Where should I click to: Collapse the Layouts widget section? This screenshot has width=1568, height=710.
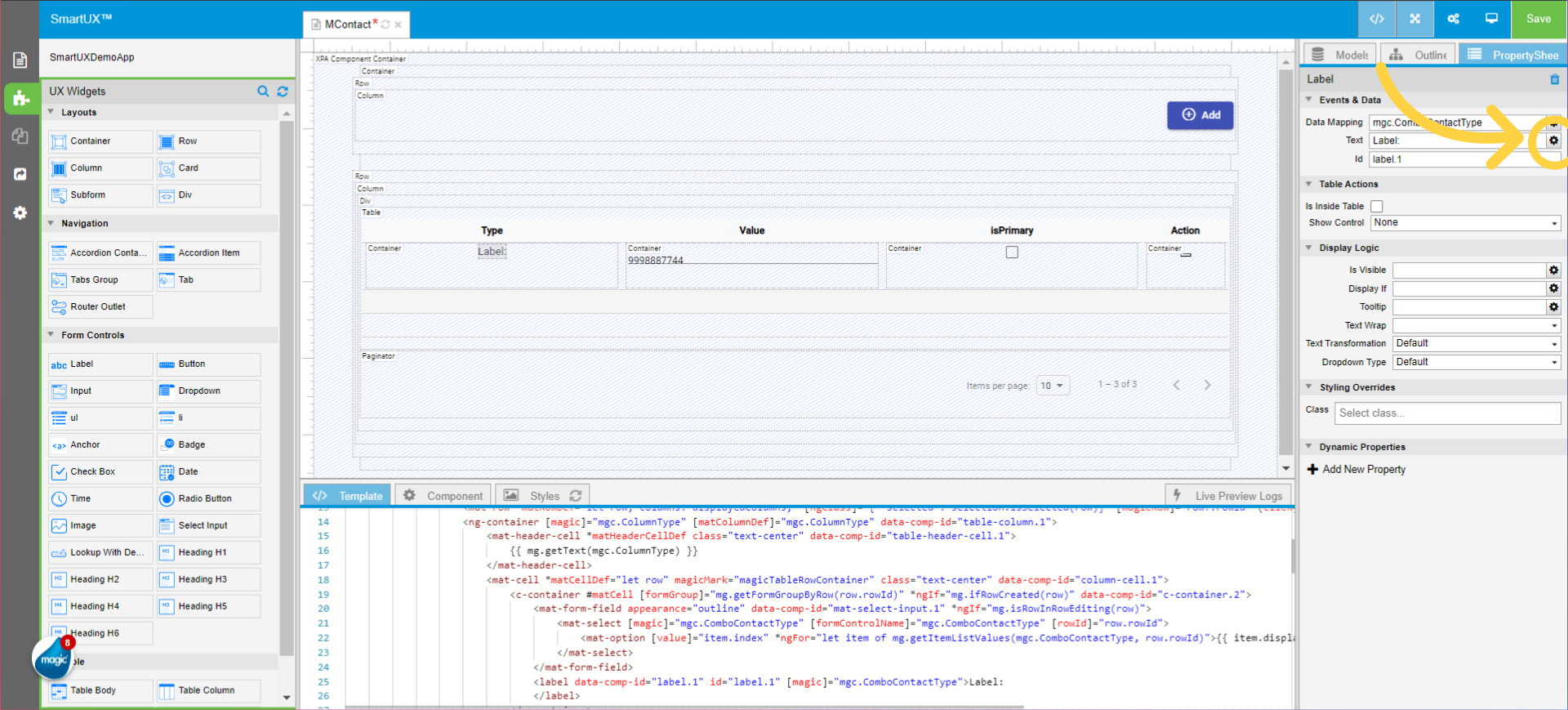(x=51, y=113)
